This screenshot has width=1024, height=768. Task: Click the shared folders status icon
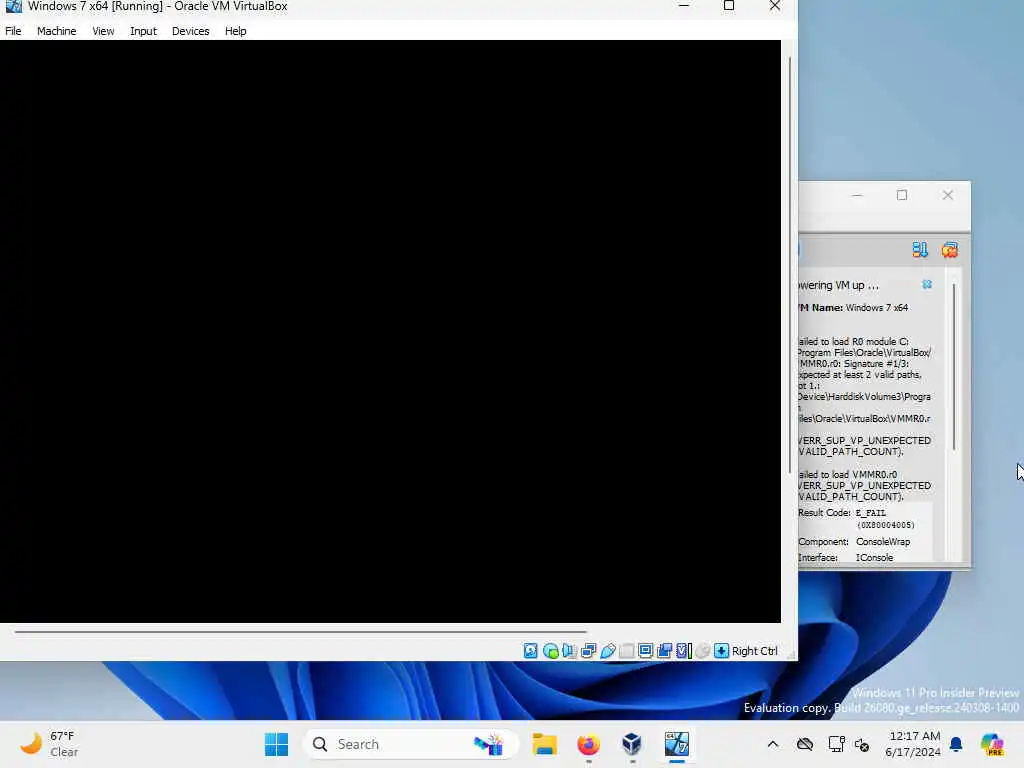[x=626, y=650]
